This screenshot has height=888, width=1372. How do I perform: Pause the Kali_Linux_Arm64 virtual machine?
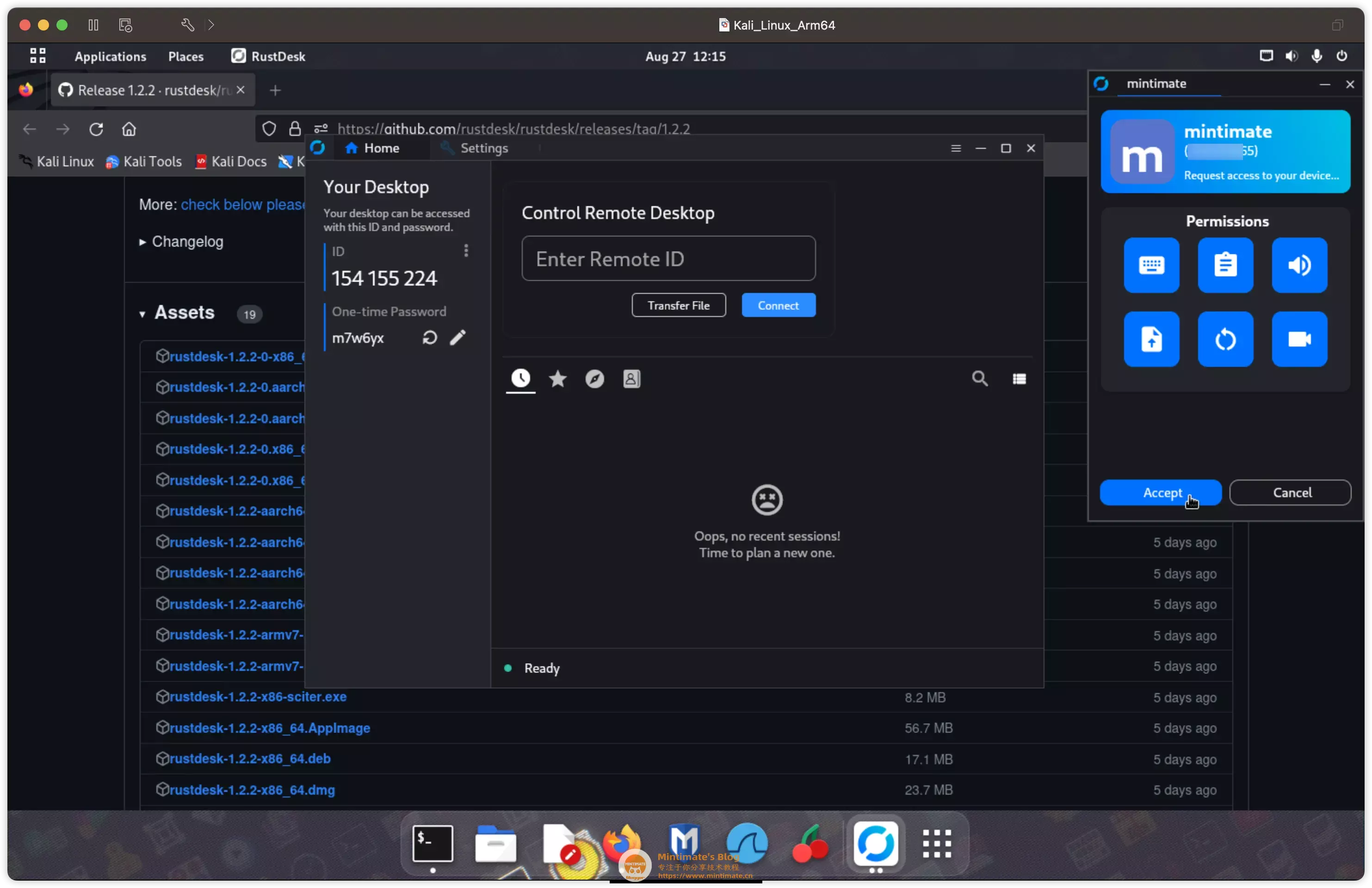[x=93, y=25]
